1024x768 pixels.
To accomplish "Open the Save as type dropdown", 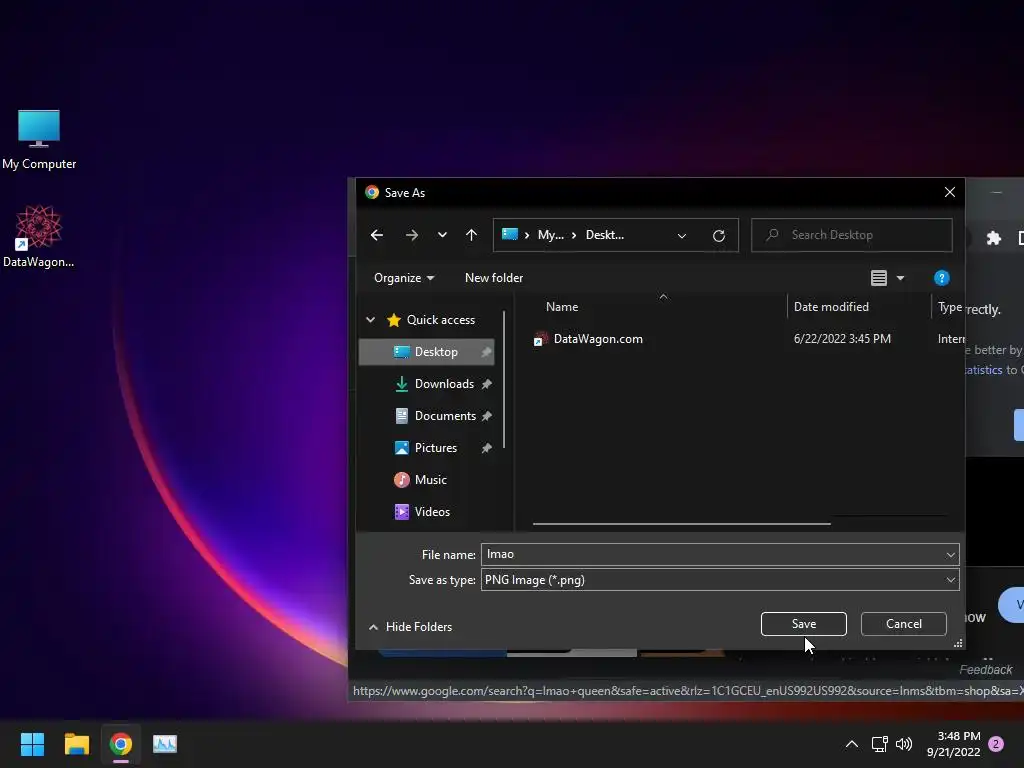I will tap(720, 580).
